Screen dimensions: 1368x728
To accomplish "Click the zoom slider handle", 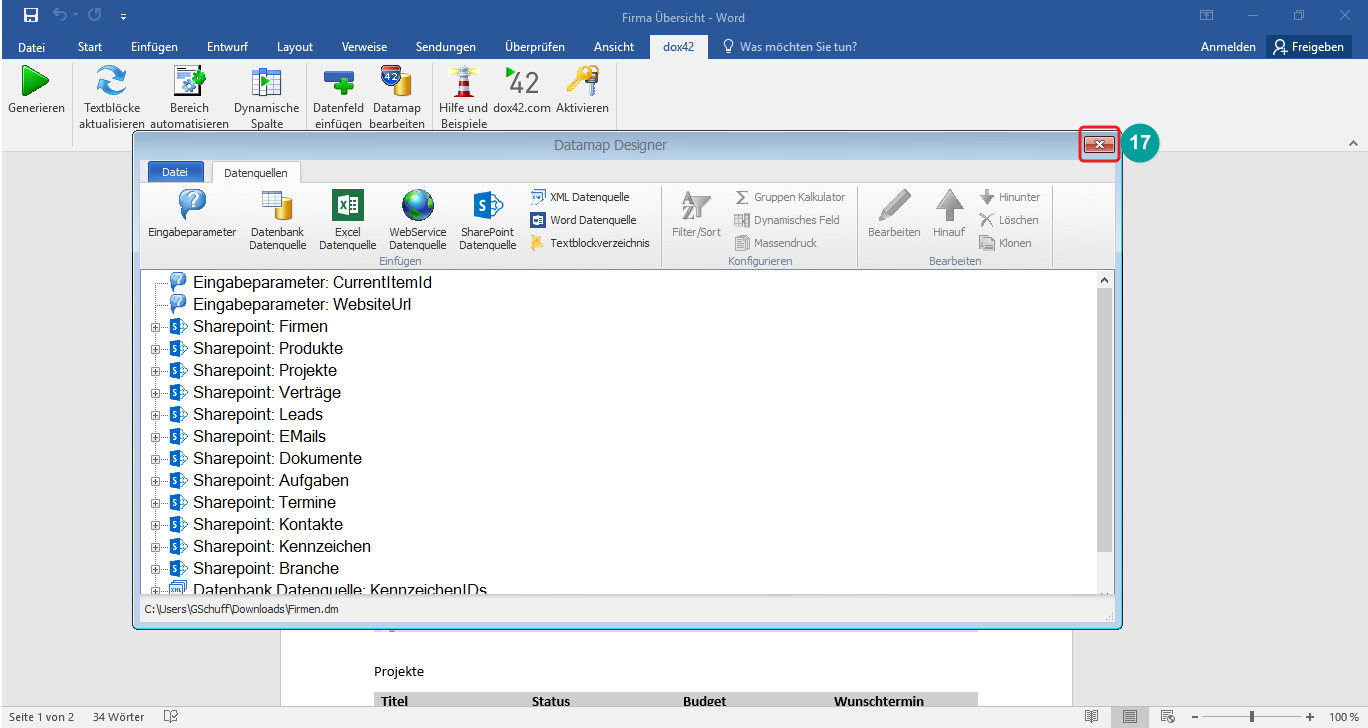I will [1251, 717].
